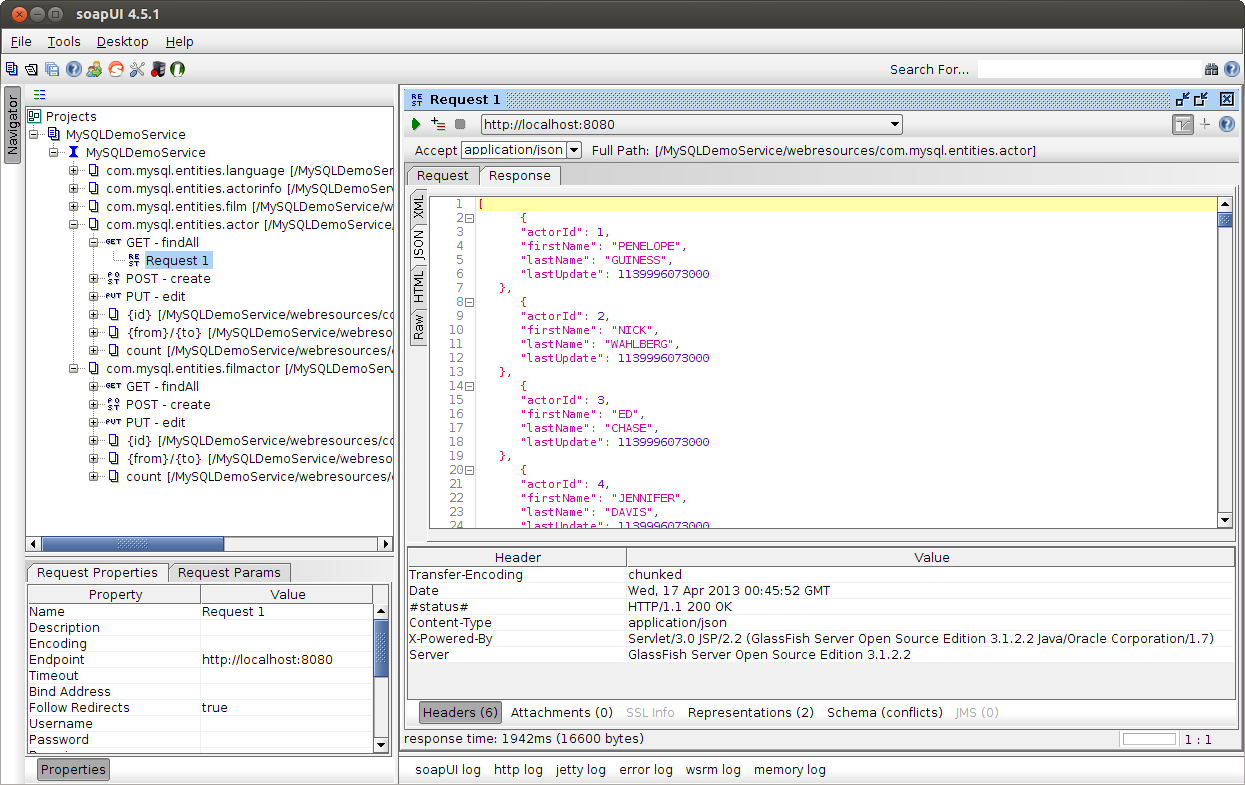This screenshot has width=1245, height=785.
Task: Toggle the Navigator side panel tab
Action: tap(13, 124)
